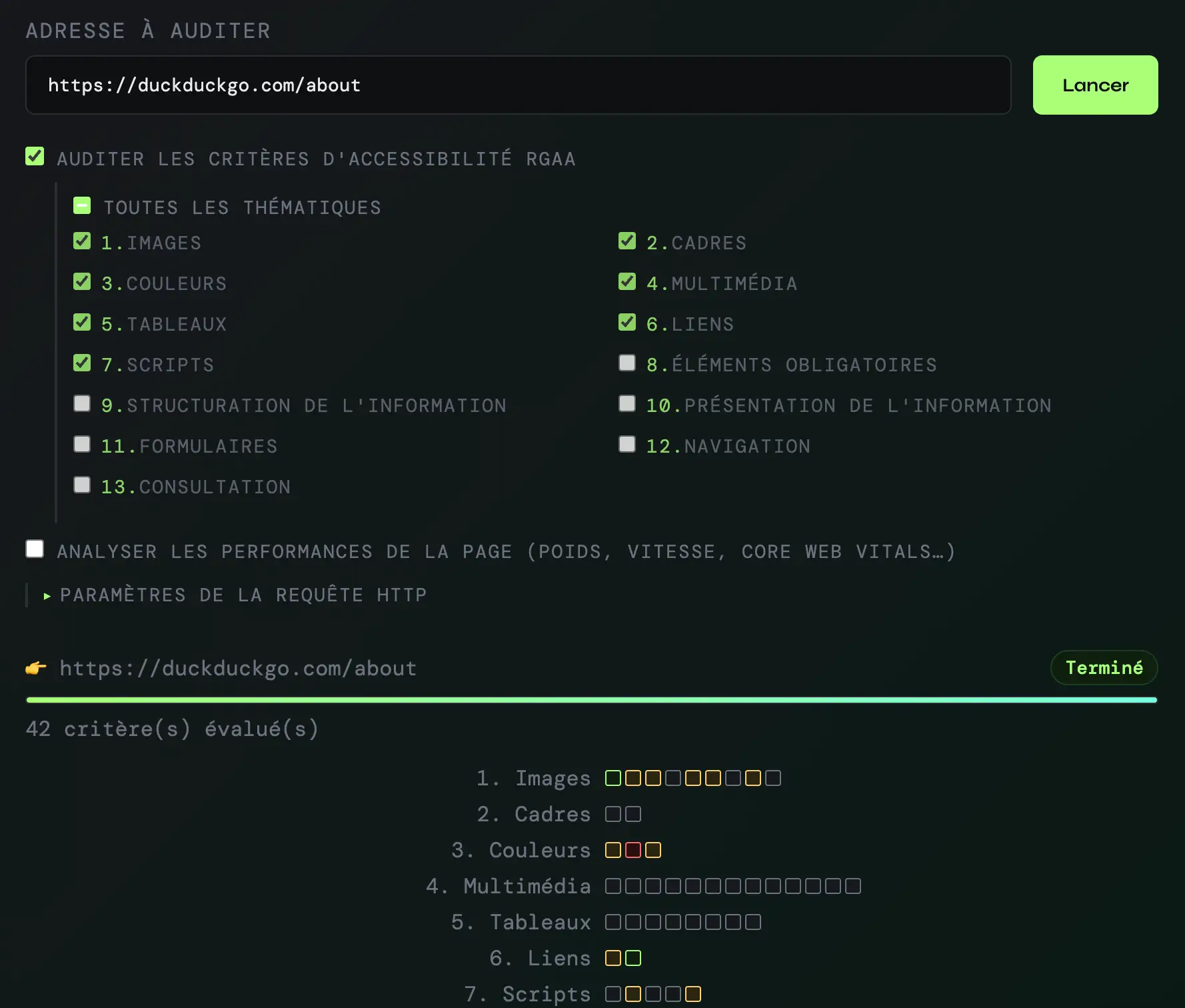Expand Paramètres de la requête HTTP

[235, 595]
